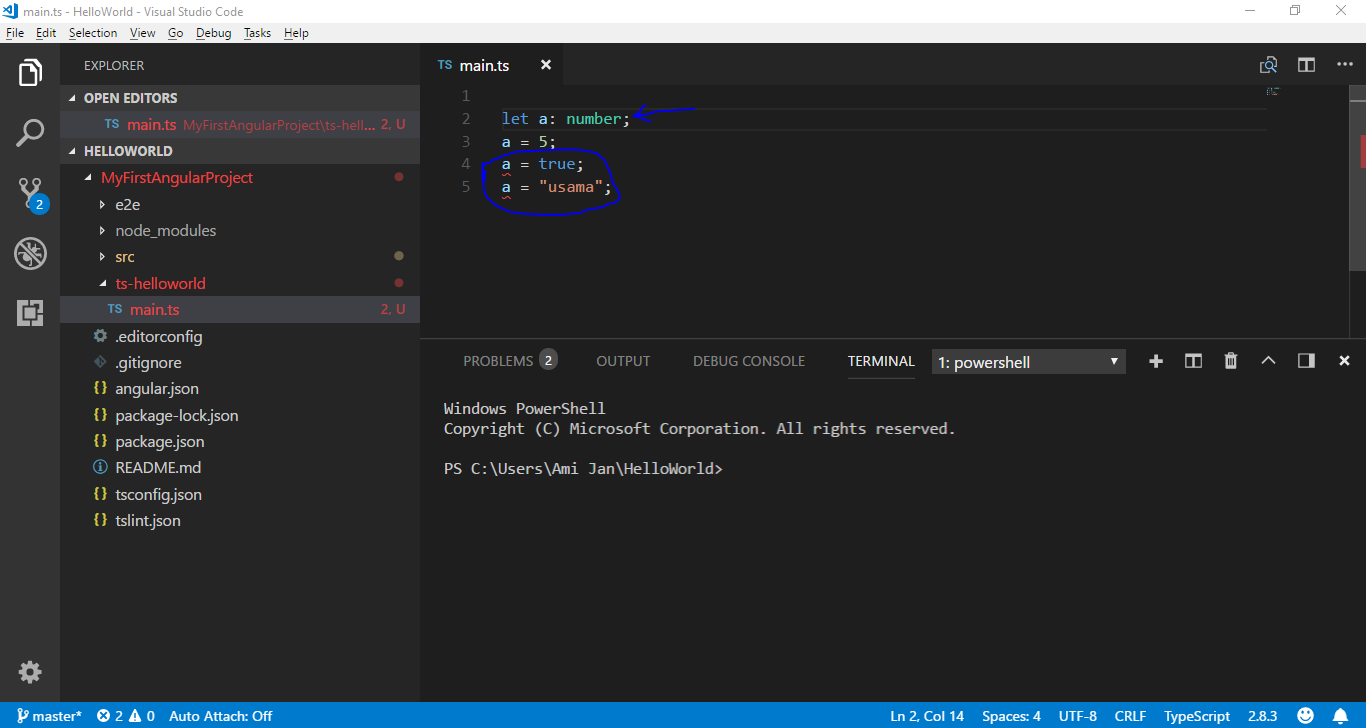Open the Extensions view in activity bar

click(30, 313)
